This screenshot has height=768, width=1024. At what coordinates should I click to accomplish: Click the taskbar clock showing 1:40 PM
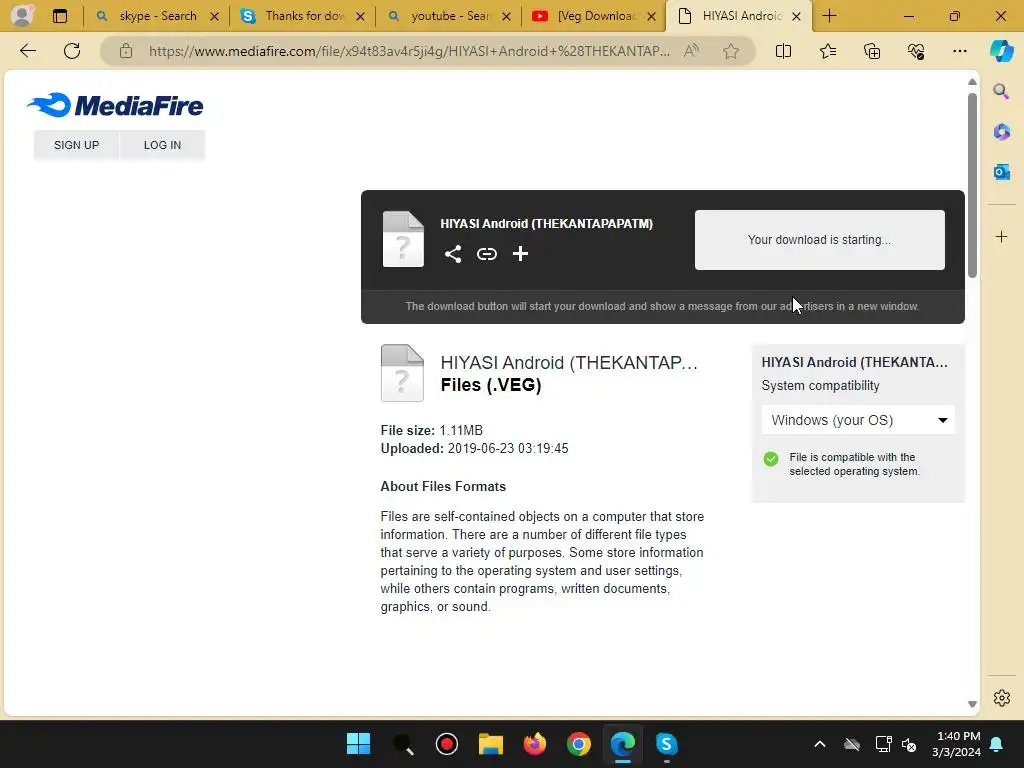click(956, 744)
